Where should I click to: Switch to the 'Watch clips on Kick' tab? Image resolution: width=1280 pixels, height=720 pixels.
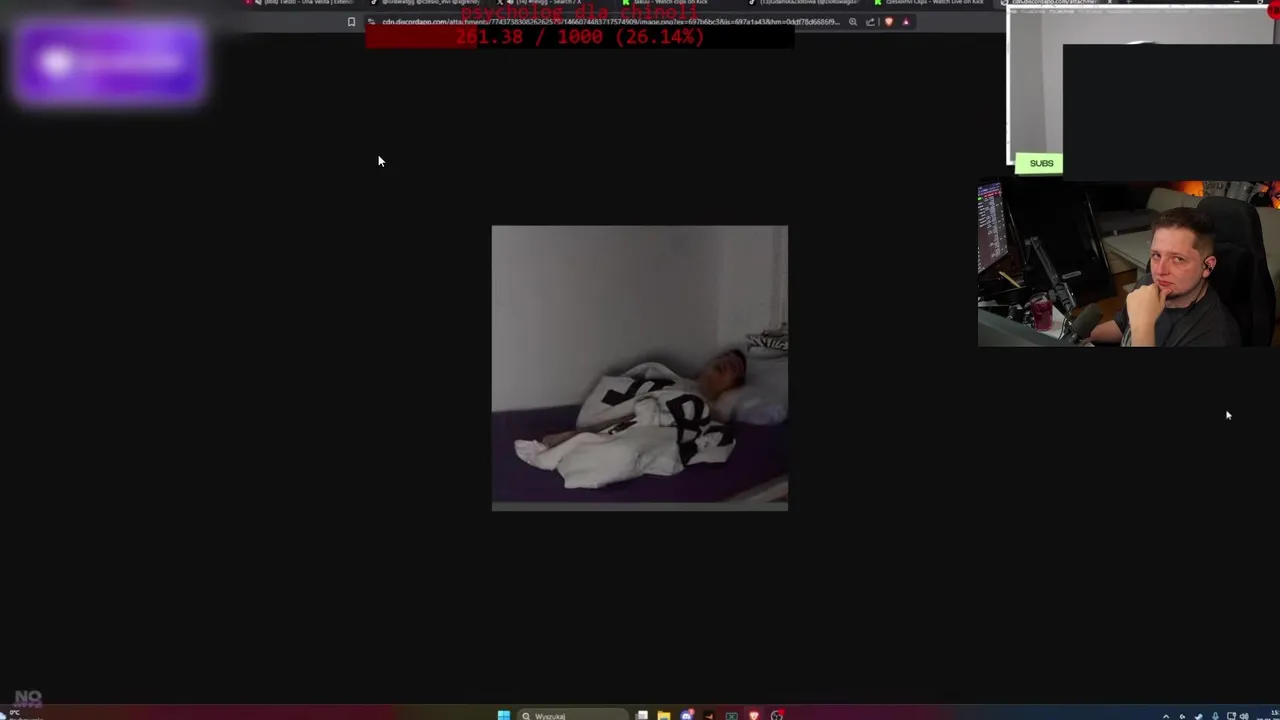[670, 3]
